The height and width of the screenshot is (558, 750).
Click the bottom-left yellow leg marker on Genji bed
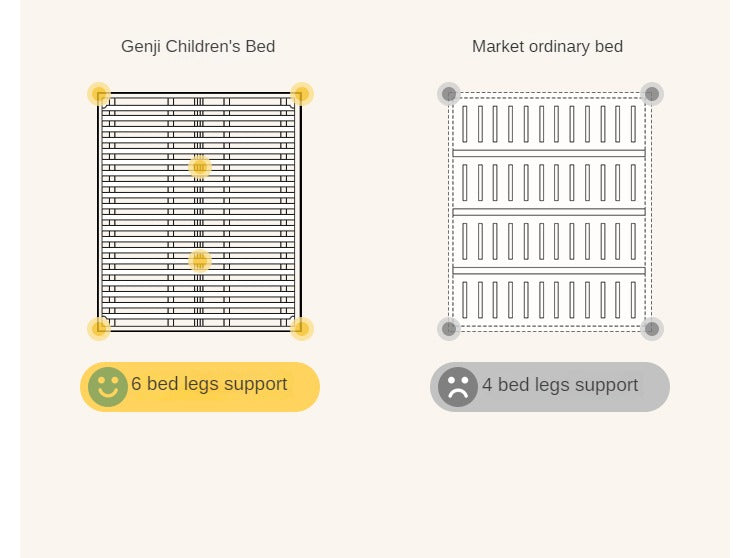[99, 328]
